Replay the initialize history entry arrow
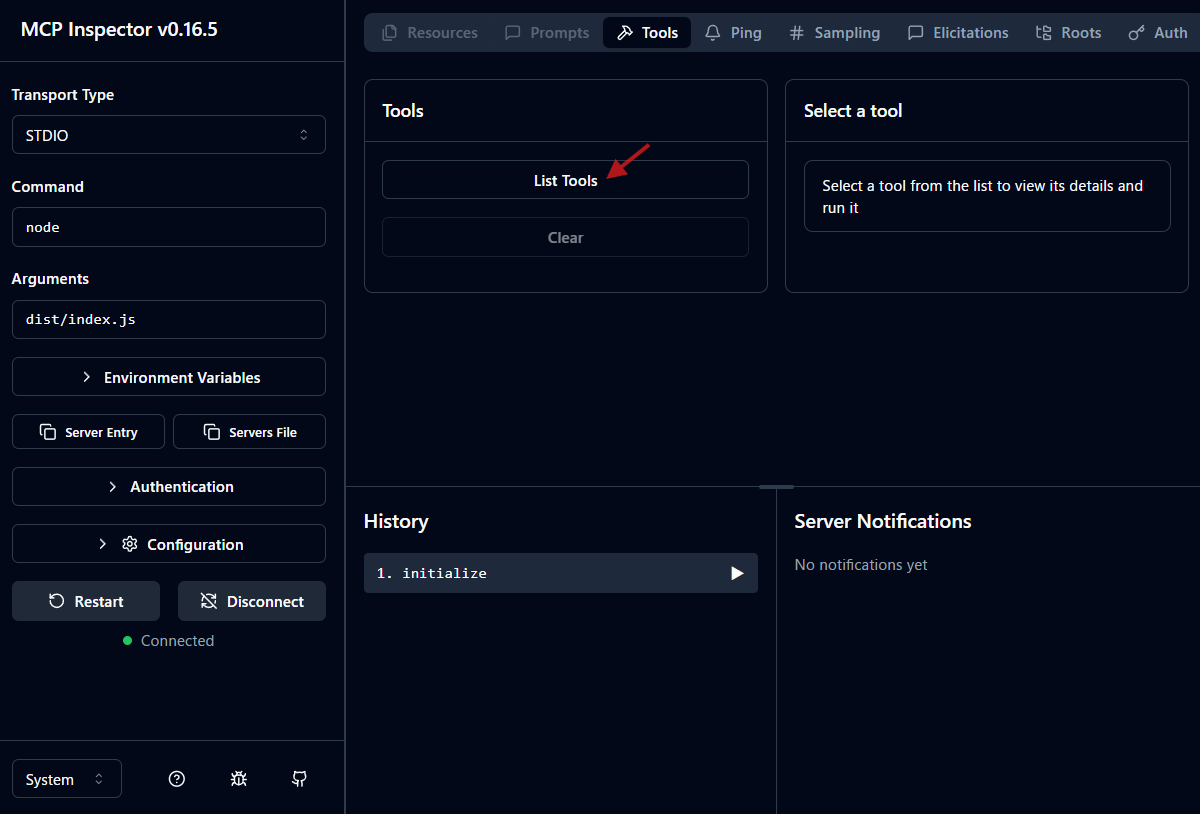1200x814 pixels. click(737, 573)
